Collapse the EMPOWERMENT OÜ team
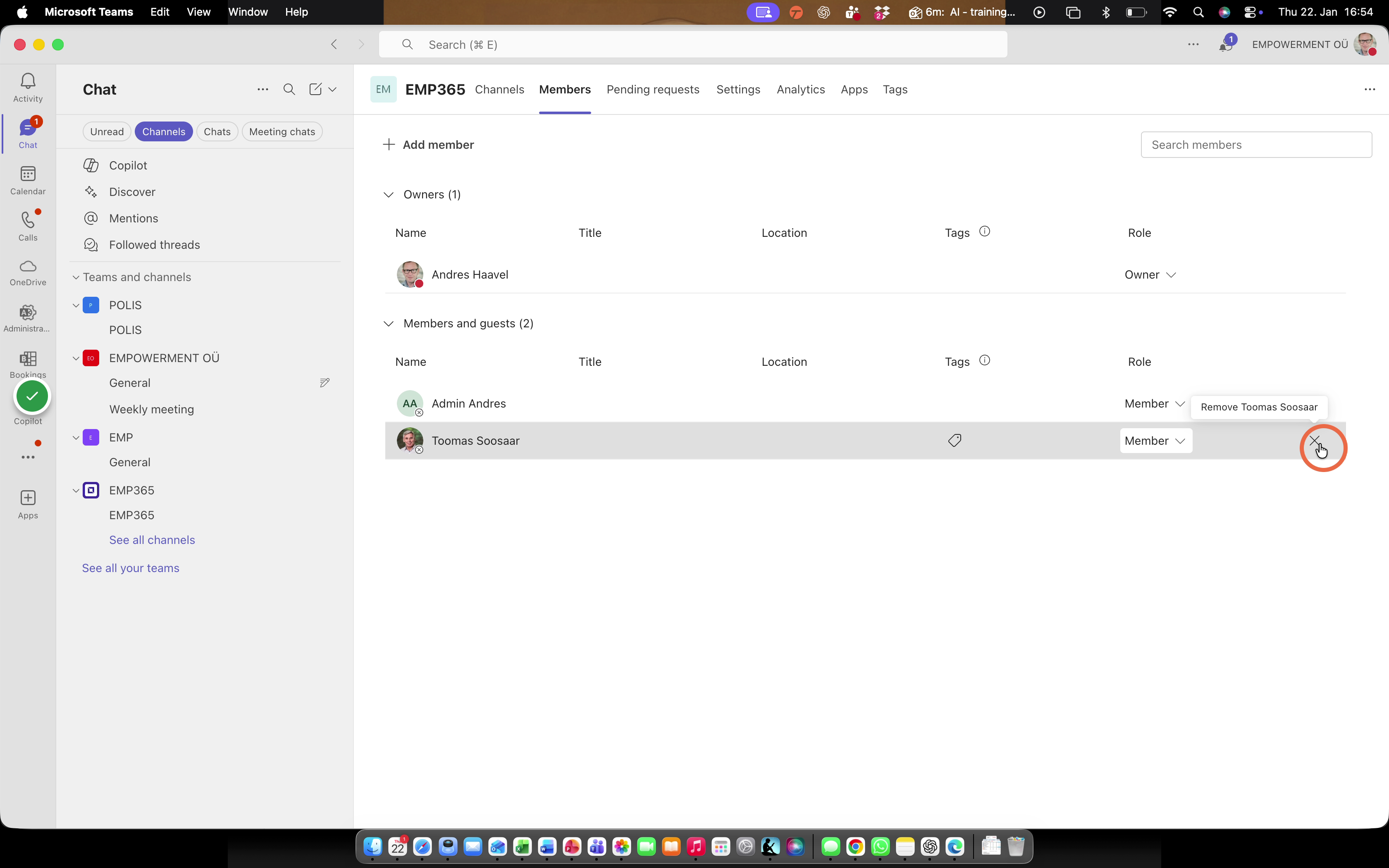The width and height of the screenshot is (1389, 868). point(76,358)
